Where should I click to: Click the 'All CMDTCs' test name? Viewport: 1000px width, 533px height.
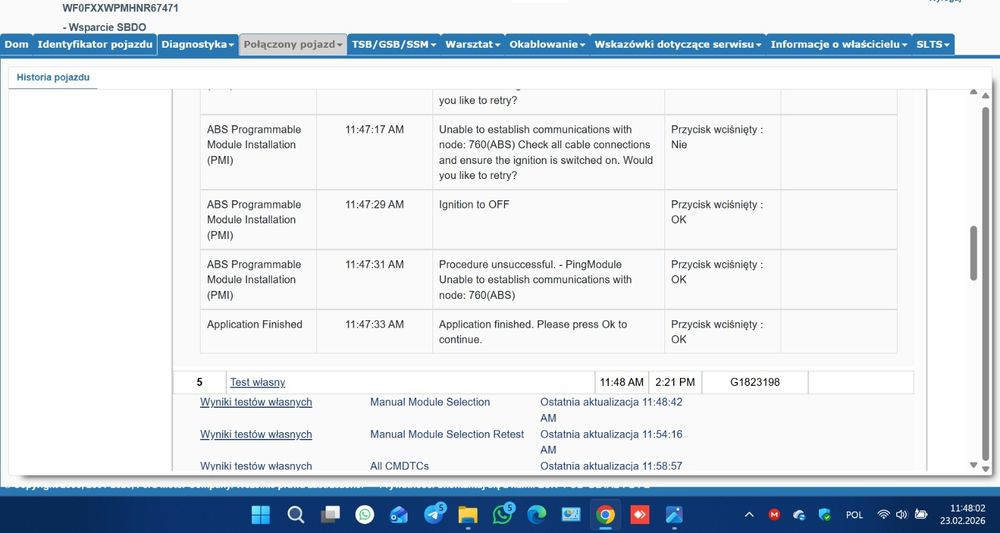point(399,466)
